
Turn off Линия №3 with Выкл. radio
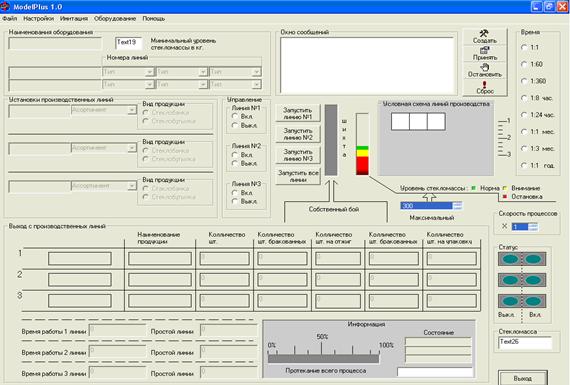pyautogui.click(x=235, y=201)
